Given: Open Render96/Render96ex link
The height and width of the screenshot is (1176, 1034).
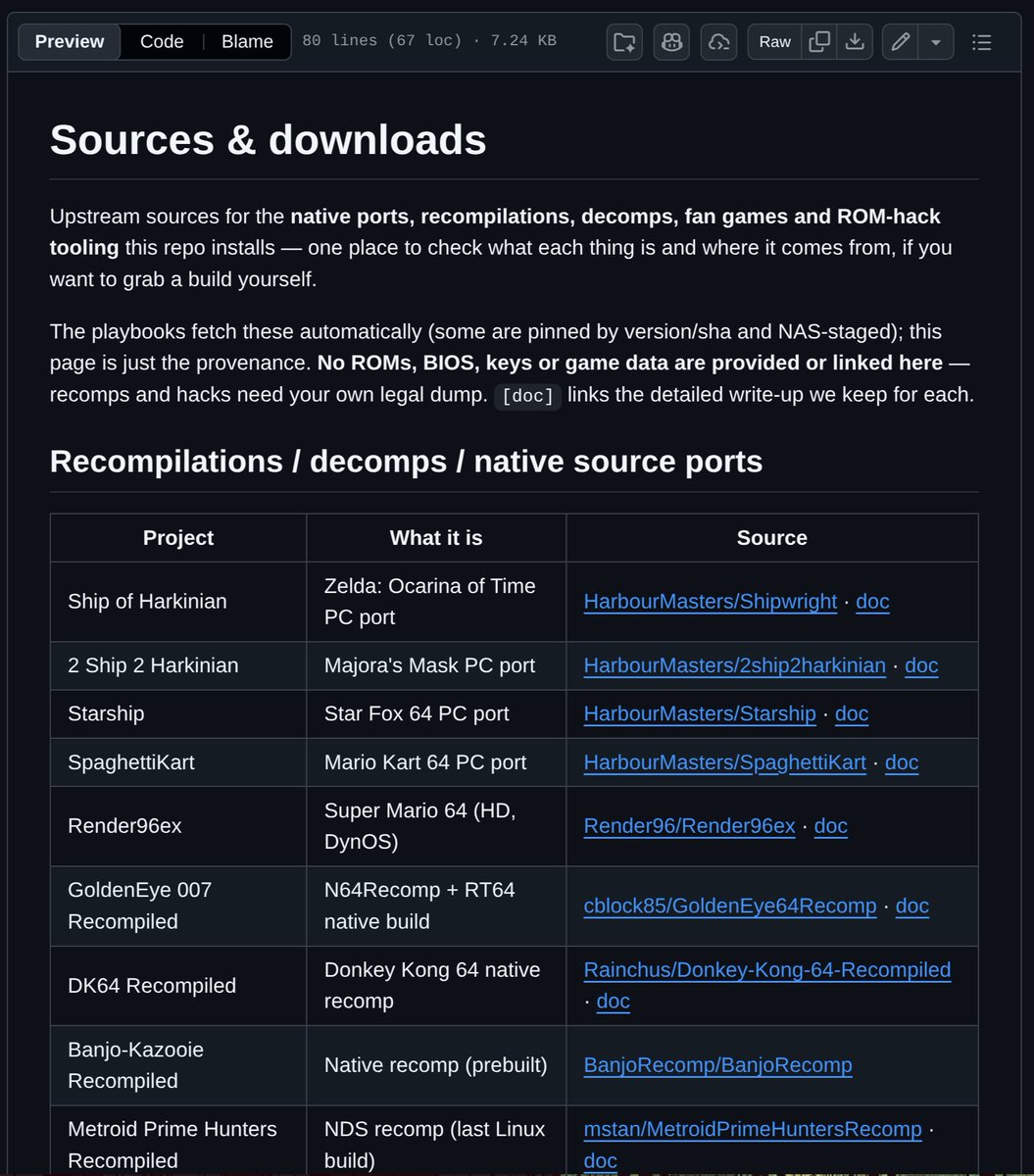Looking at the screenshot, I should (690, 826).
